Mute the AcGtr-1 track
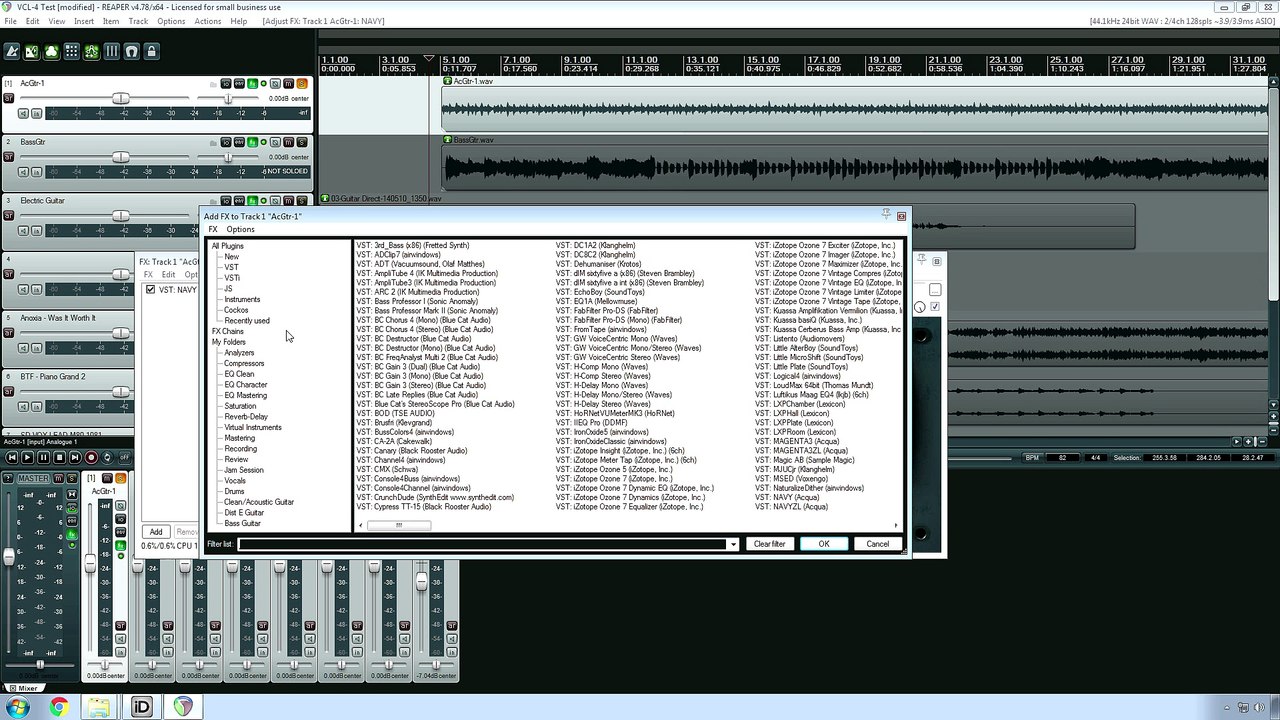Image resolution: width=1280 pixels, height=720 pixels. click(289, 84)
